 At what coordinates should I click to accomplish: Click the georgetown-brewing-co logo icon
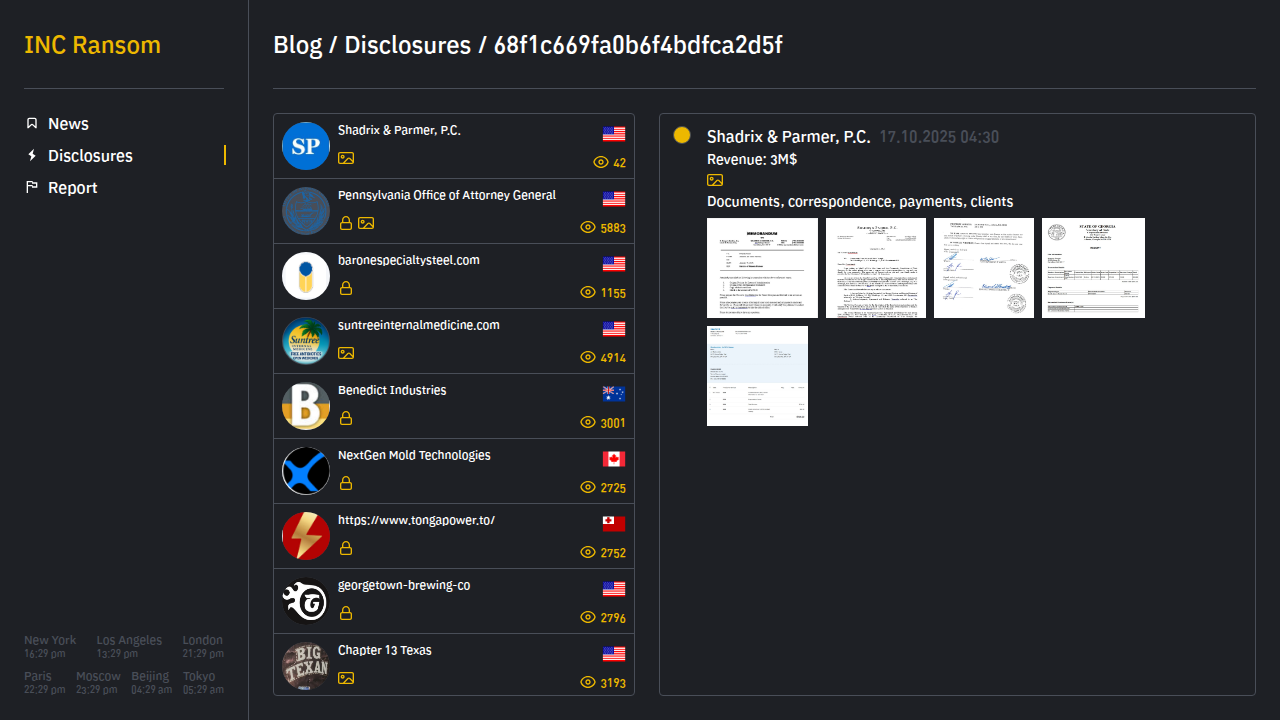[306, 601]
